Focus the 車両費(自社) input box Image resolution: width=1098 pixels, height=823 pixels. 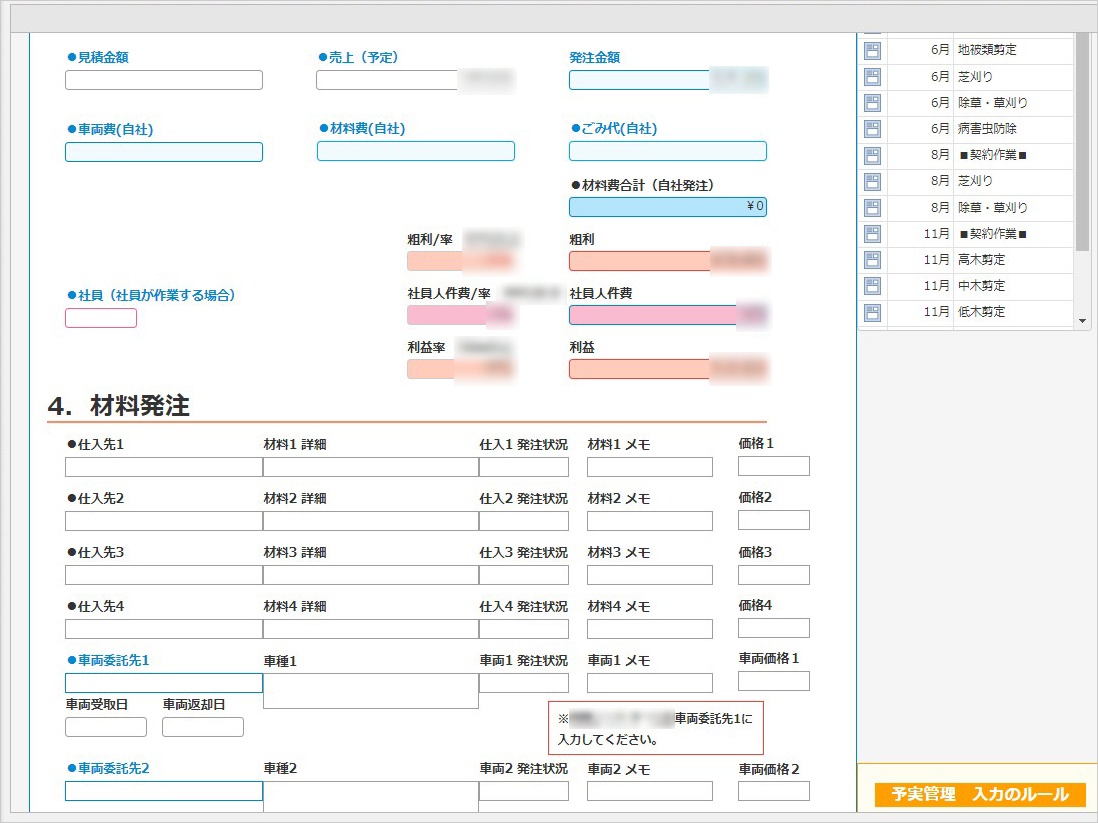164,152
